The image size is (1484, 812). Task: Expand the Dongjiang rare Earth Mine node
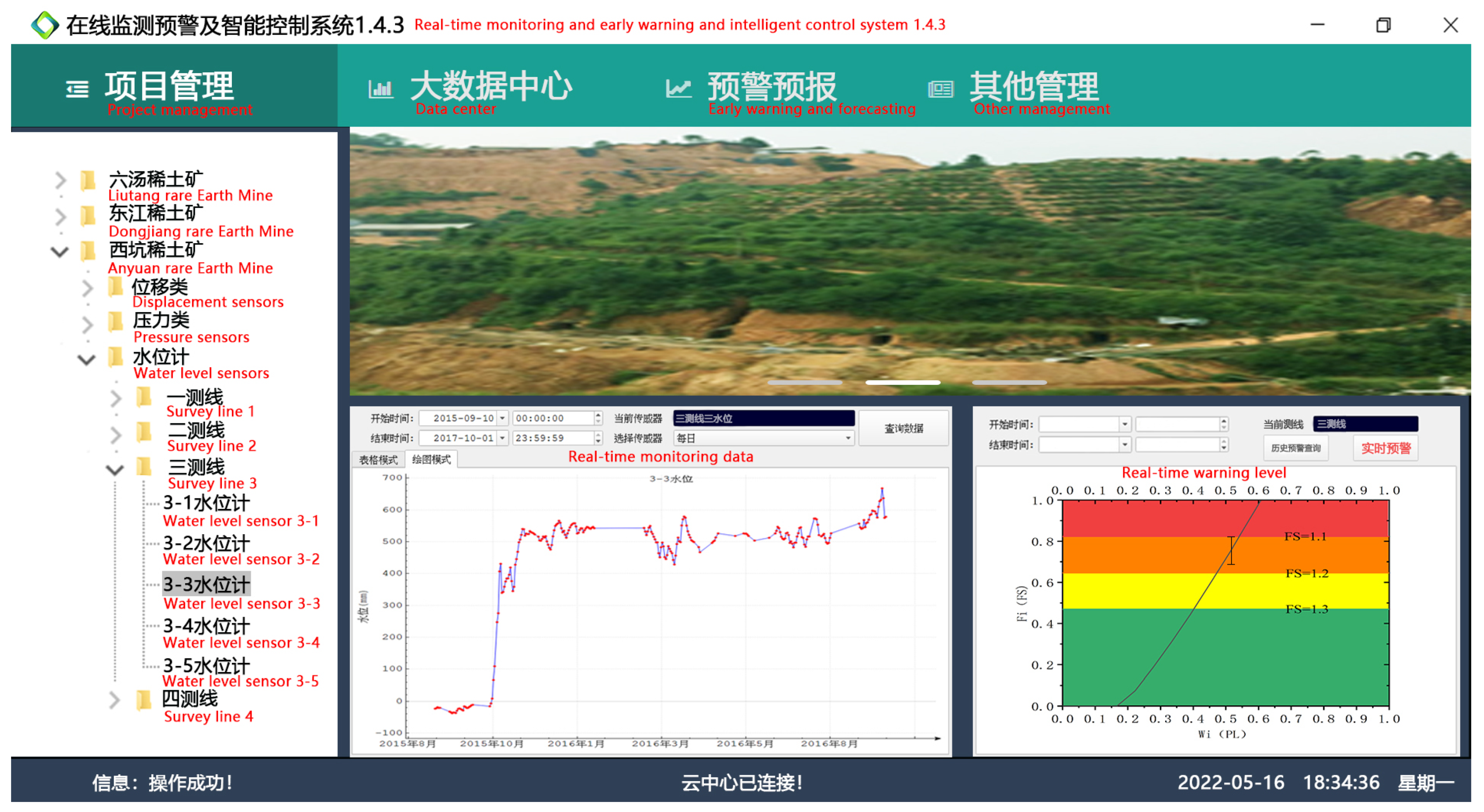60,217
